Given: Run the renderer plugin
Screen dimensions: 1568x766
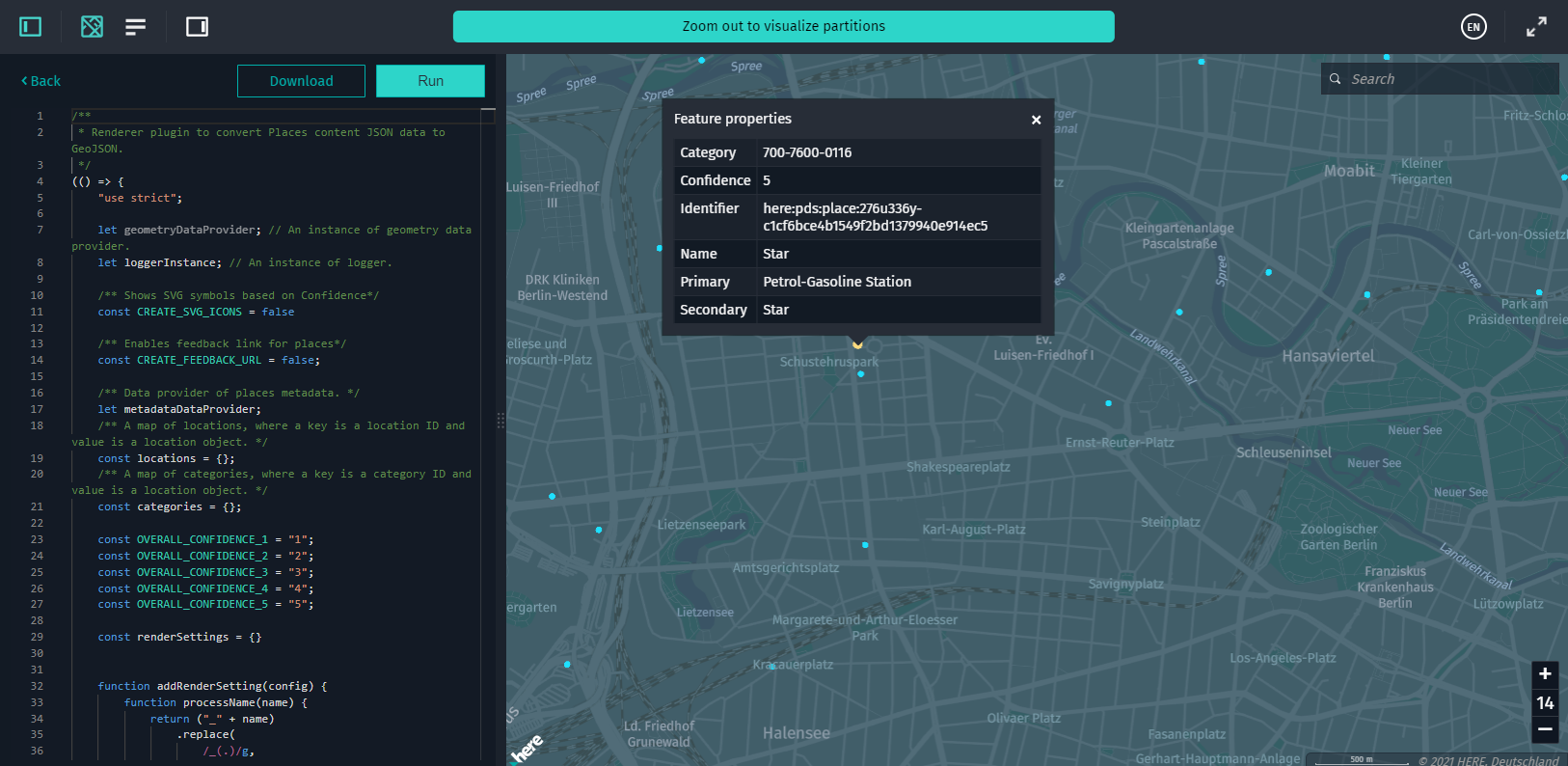Looking at the screenshot, I should [430, 81].
